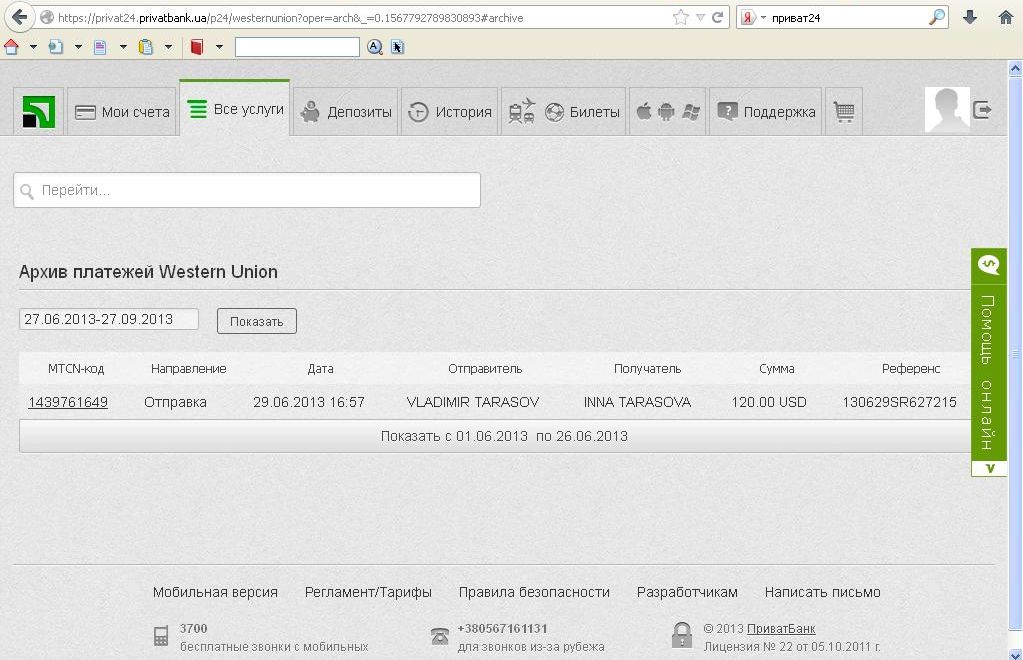Click reference 130629SR627215 cell

point(899,402)
